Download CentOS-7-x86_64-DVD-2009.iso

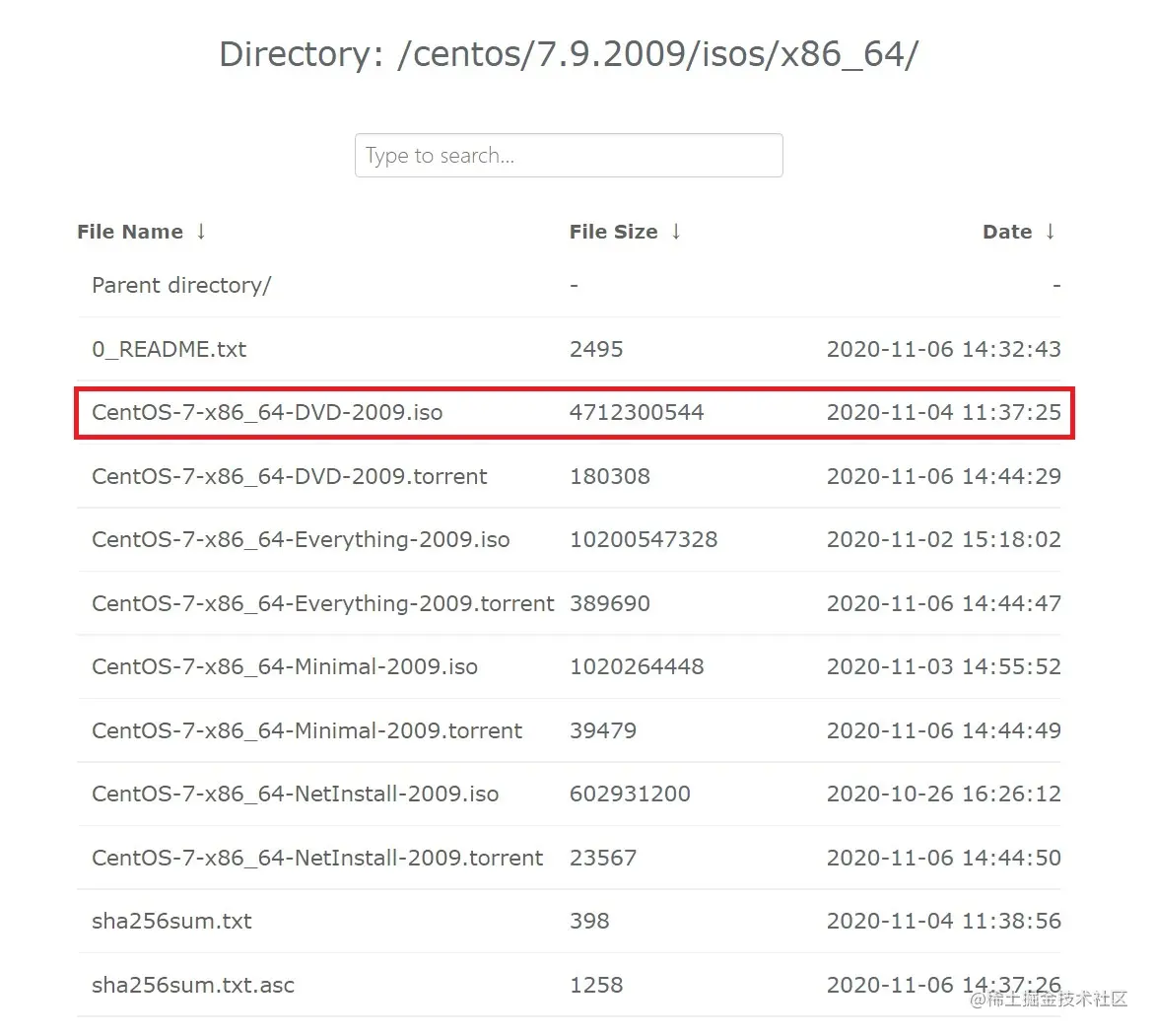tap(267, 413)
